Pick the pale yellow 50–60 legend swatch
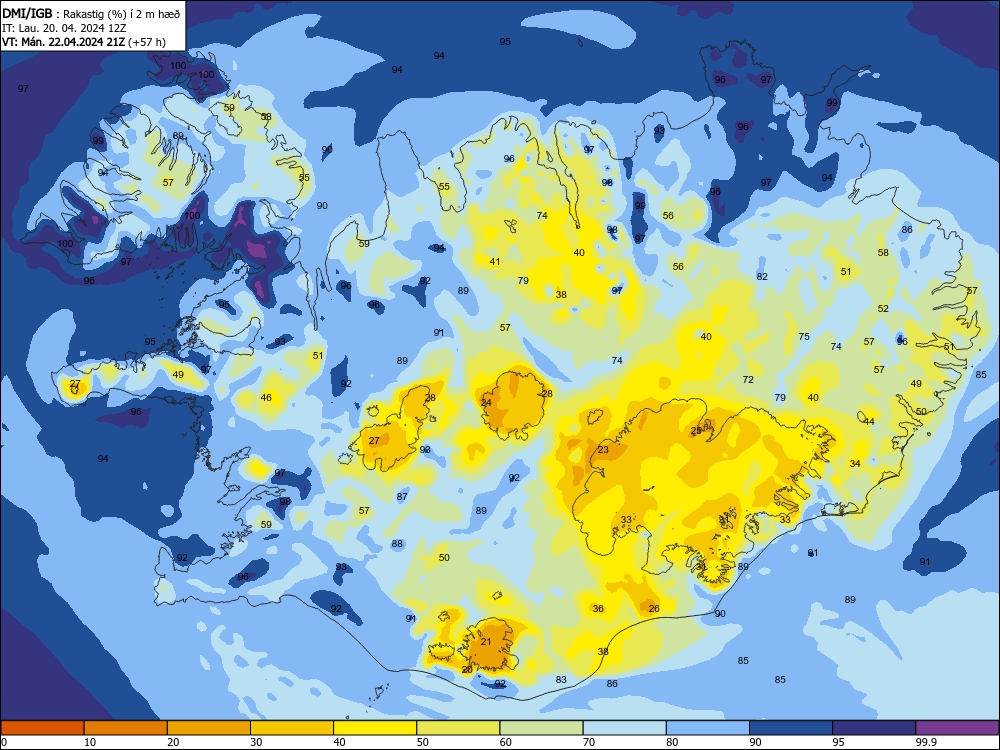This screenshot has height=750, width=1000. point(458,728)
